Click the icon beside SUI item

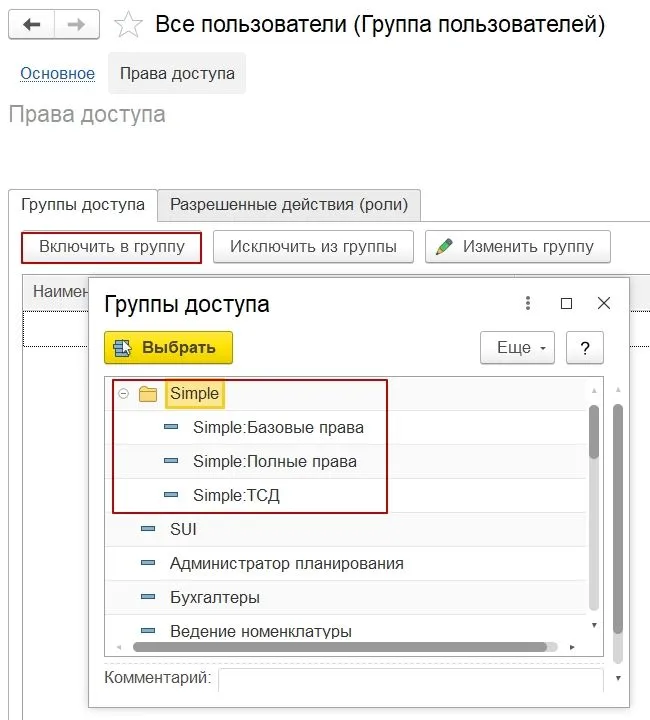pyautogui.click(x=148, y=530)
